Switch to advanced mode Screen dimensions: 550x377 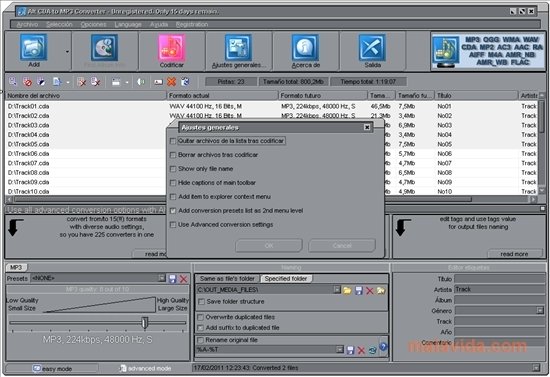point(145,368)
